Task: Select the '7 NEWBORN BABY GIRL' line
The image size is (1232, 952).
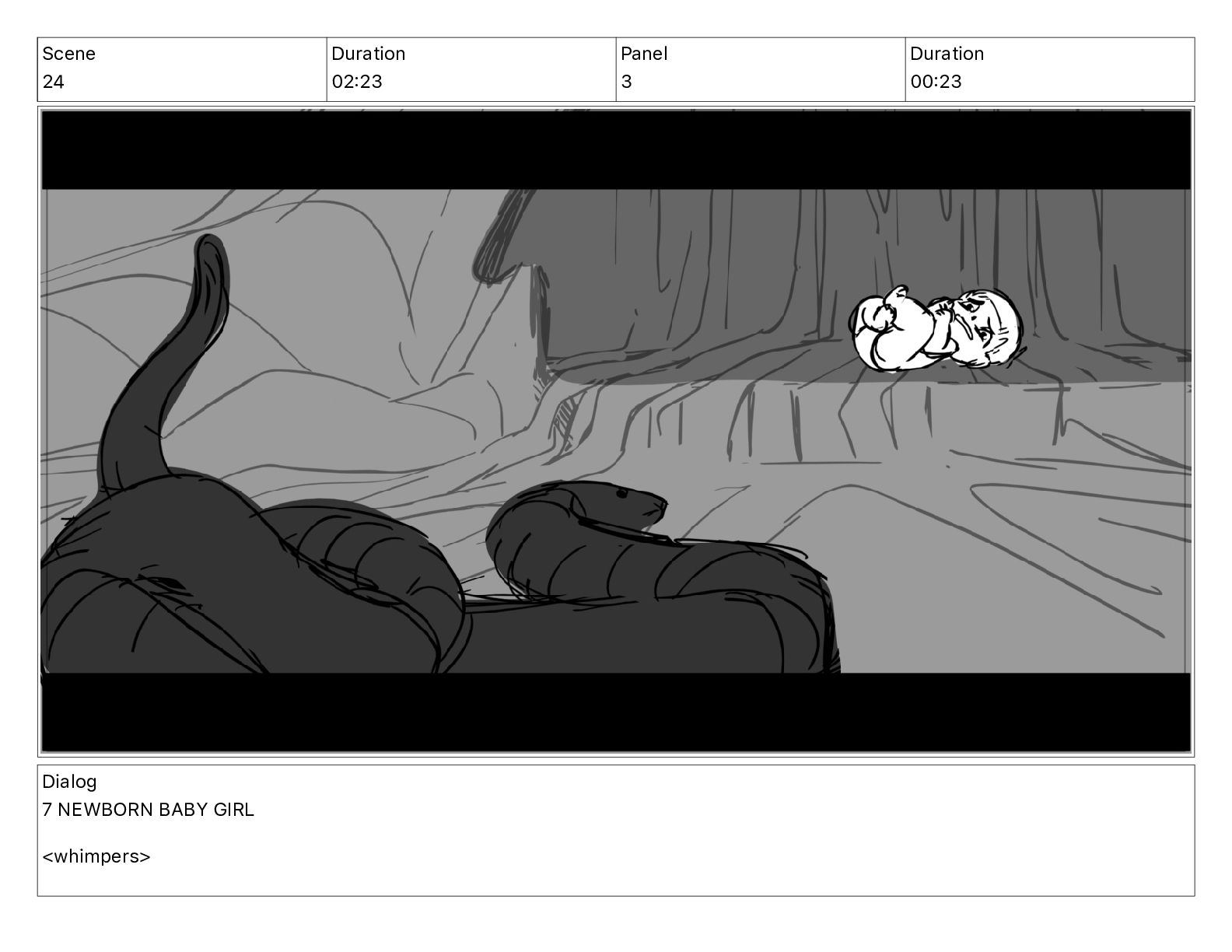Action: (x=148, y=810)
